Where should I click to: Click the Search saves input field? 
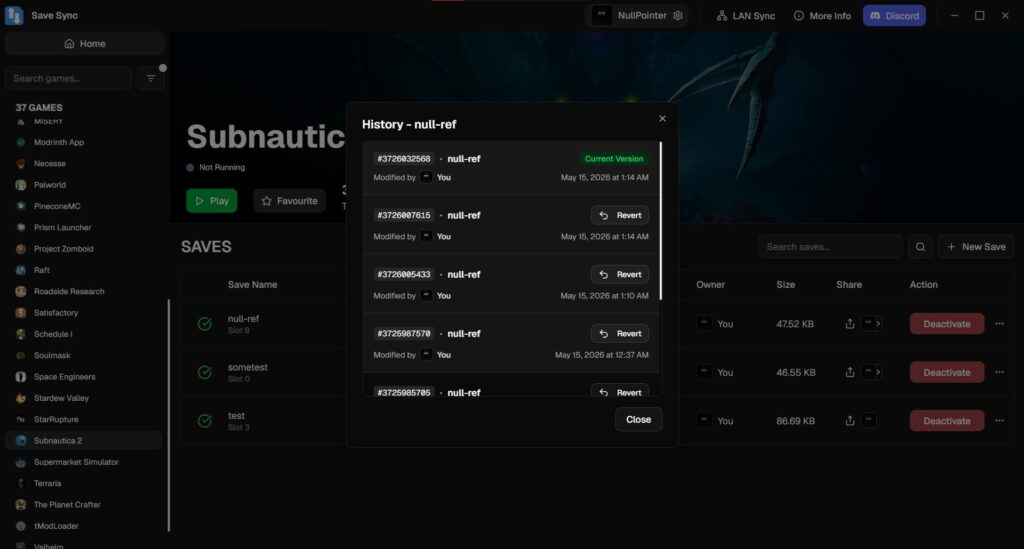click(x=830, y=247)
